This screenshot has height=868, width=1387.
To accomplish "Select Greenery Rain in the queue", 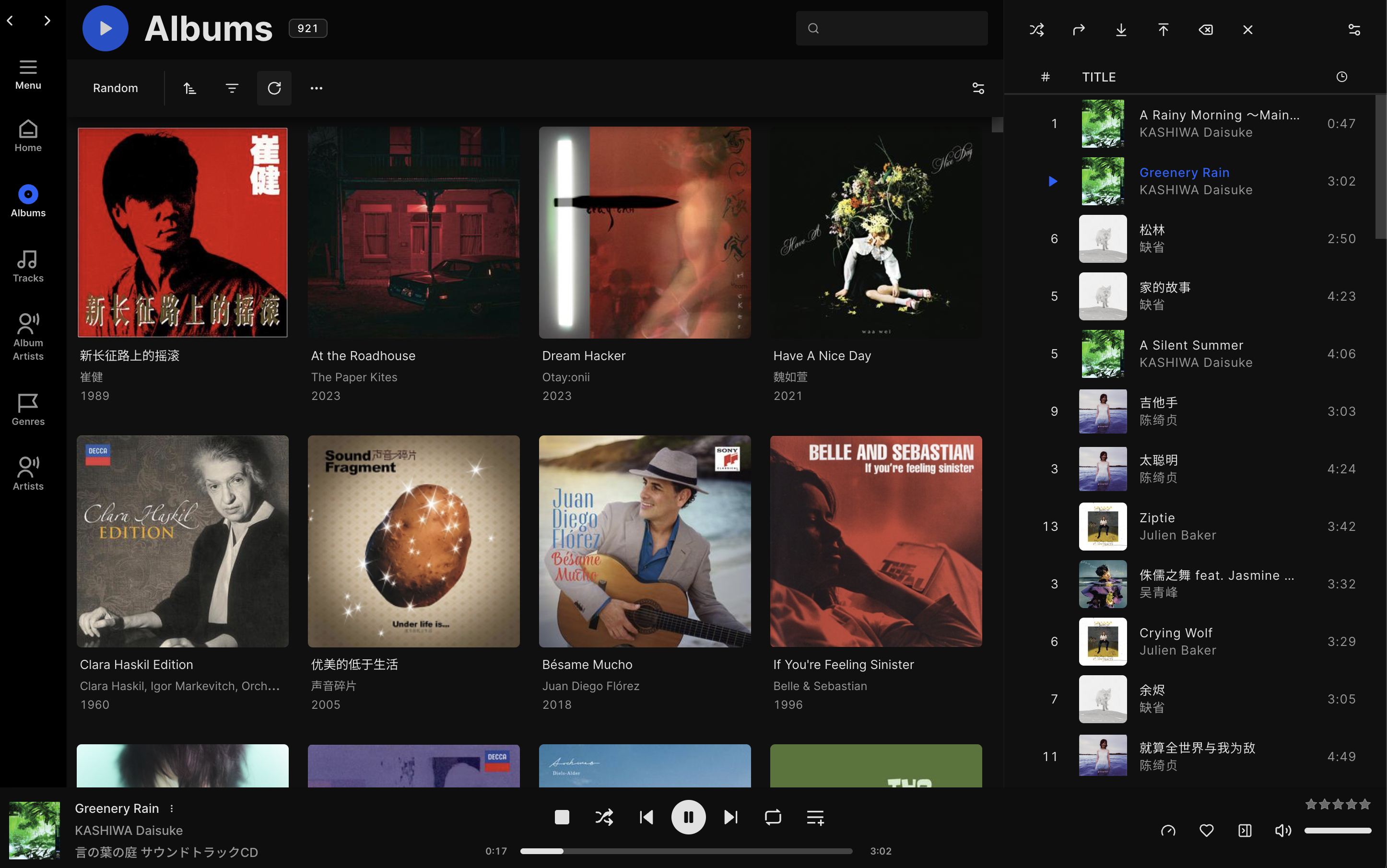I will pos(1190,181).
